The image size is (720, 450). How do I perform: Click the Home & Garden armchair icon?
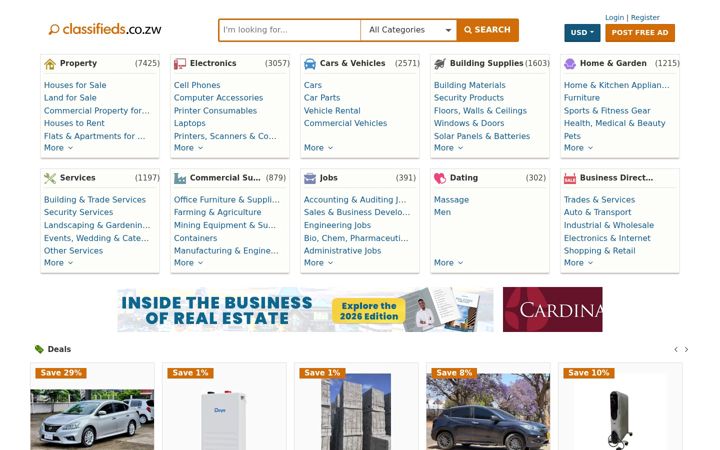[x=570, y=64]
